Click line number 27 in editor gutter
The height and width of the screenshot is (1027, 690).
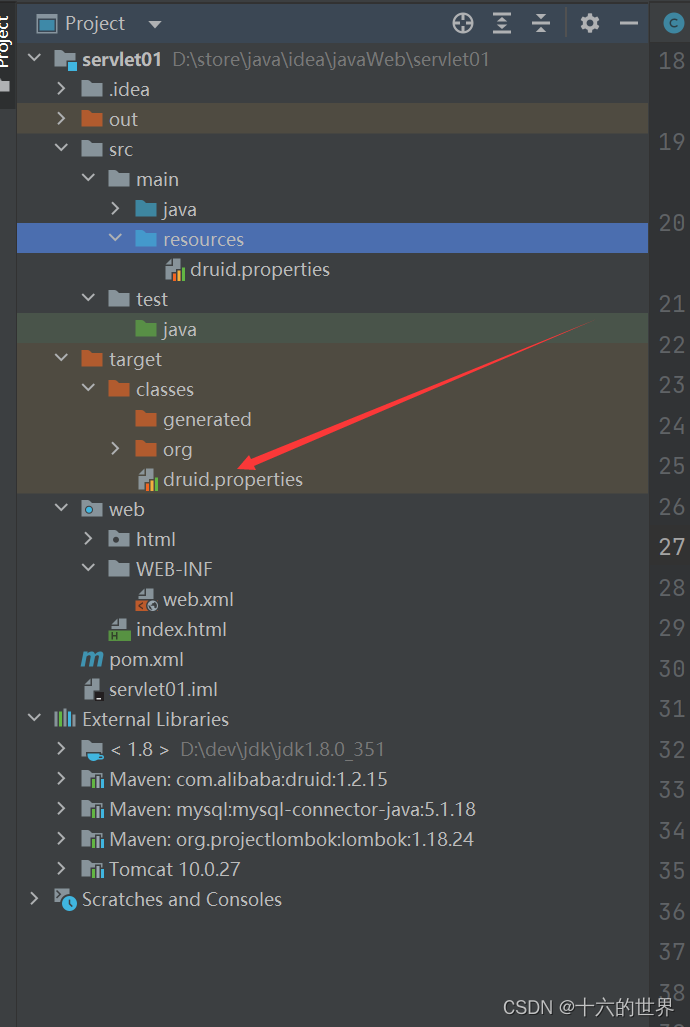pos(672,547)
